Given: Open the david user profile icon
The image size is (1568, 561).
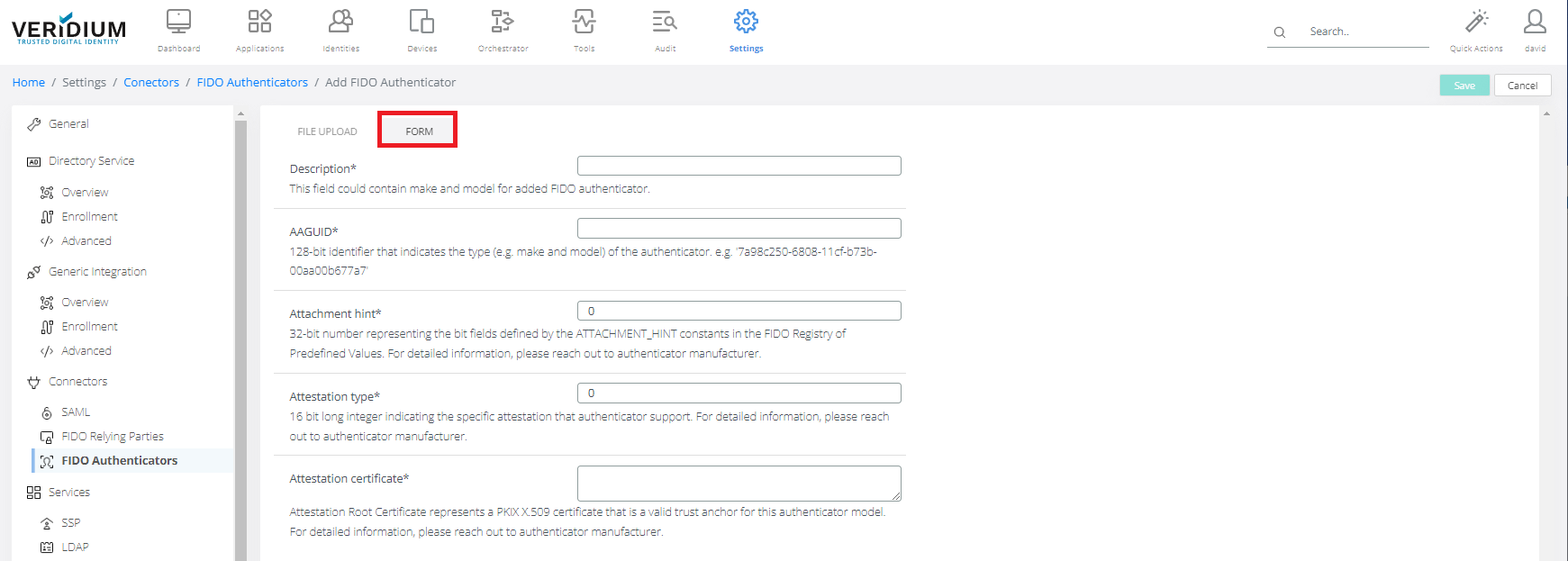Looking at the screenshot, I should tap(1535, 23).
